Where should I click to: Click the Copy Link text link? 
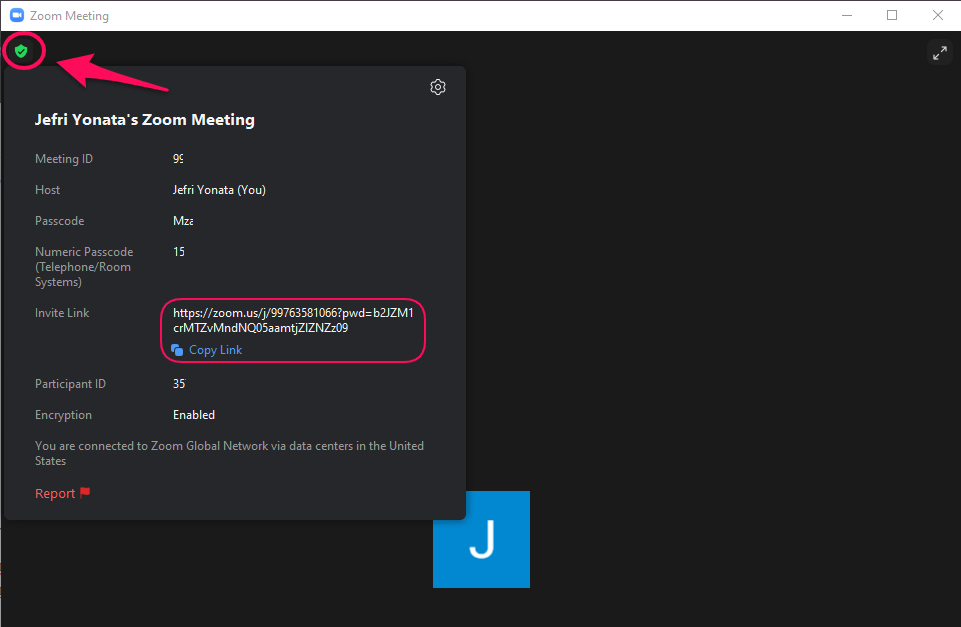click(215, 350)
